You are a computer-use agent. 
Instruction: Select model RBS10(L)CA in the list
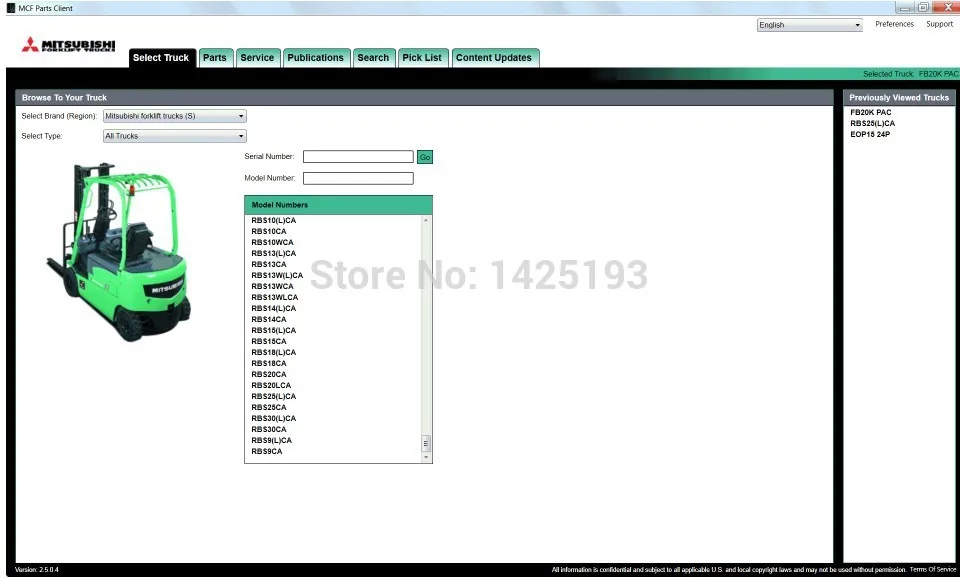pos(274,220)
